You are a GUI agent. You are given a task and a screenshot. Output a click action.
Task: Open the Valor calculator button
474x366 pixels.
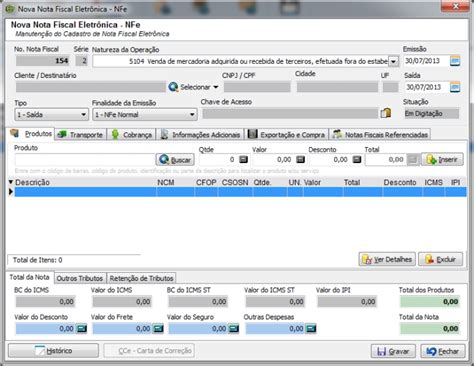pos(300,160)
